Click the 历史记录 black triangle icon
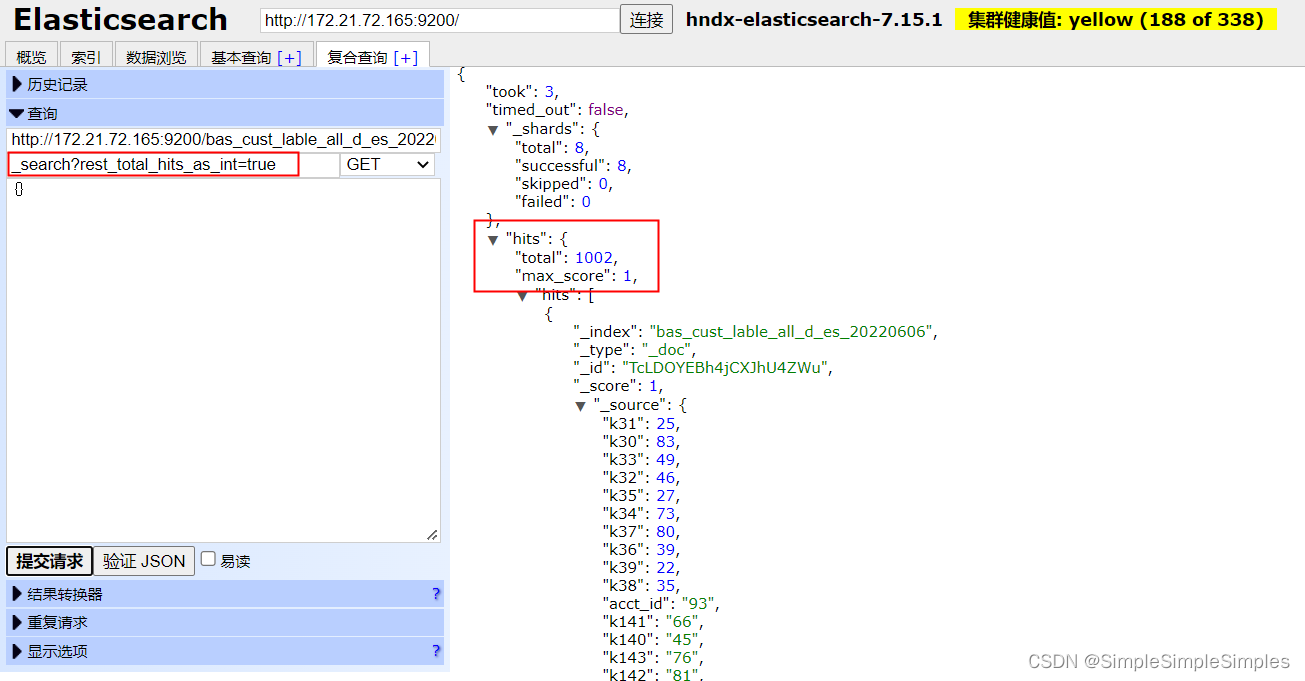Screen dimensions: 1305x681 tap(16, 84)
